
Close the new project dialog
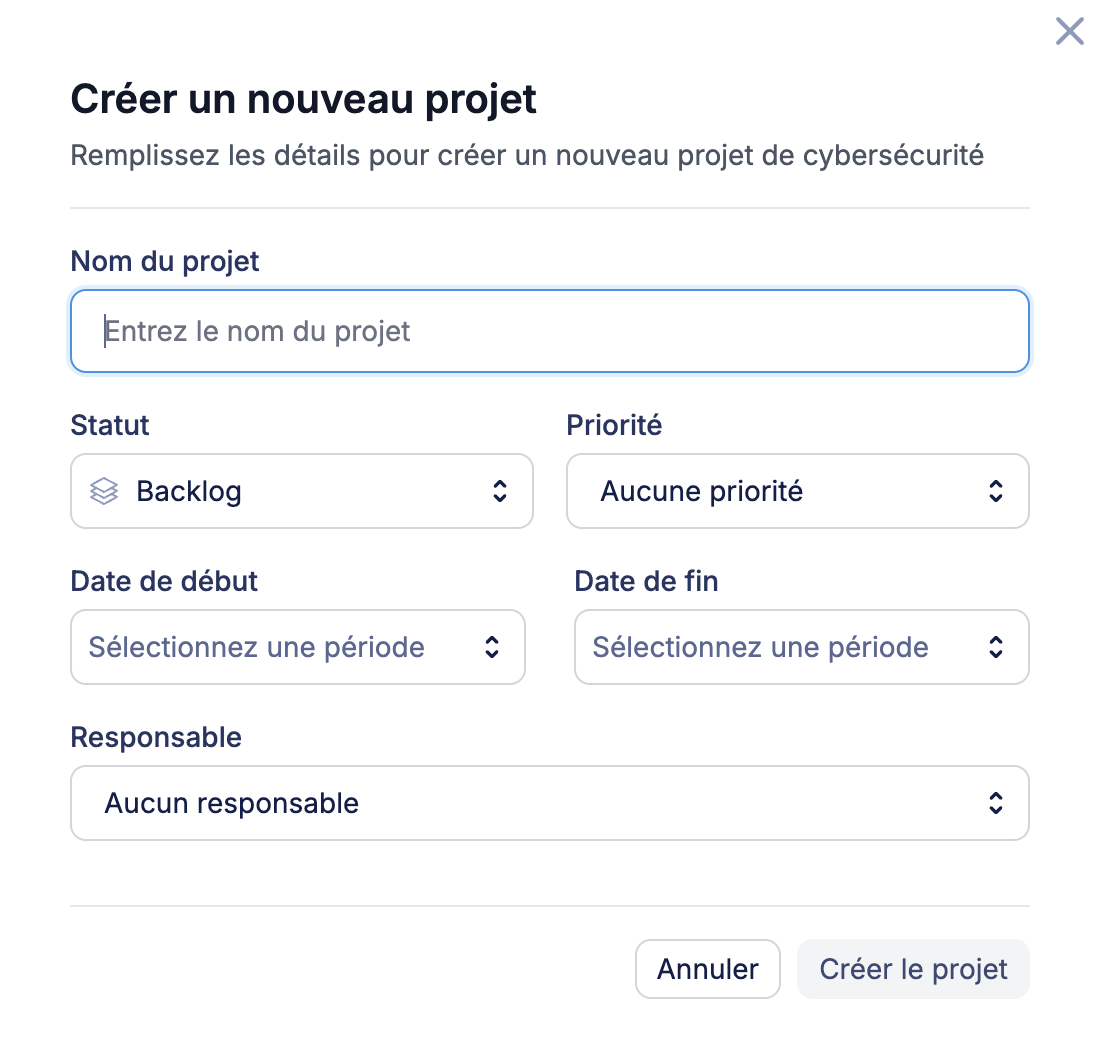click(1069, 32)
